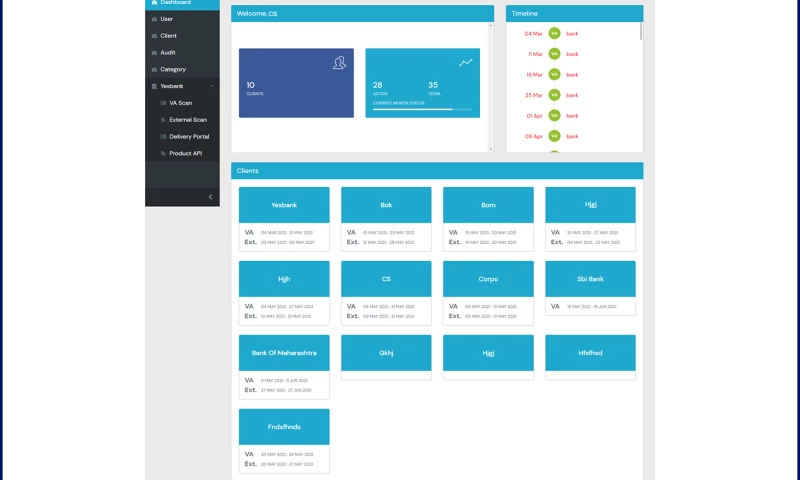Screen dimensions: 800x480
Task: Open the Hfsfhsd client card
Action: click(x=590, y=357)
